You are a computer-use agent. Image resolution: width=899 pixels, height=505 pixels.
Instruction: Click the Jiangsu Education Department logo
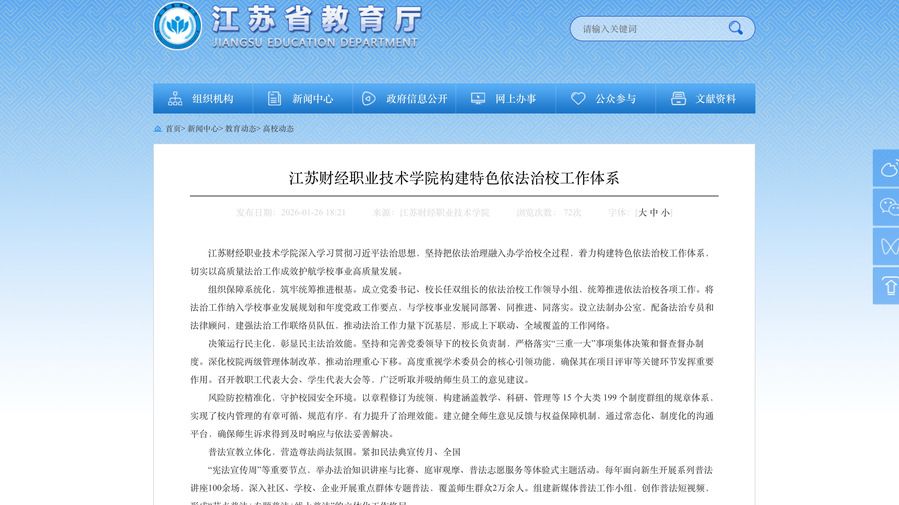point(177,26)
